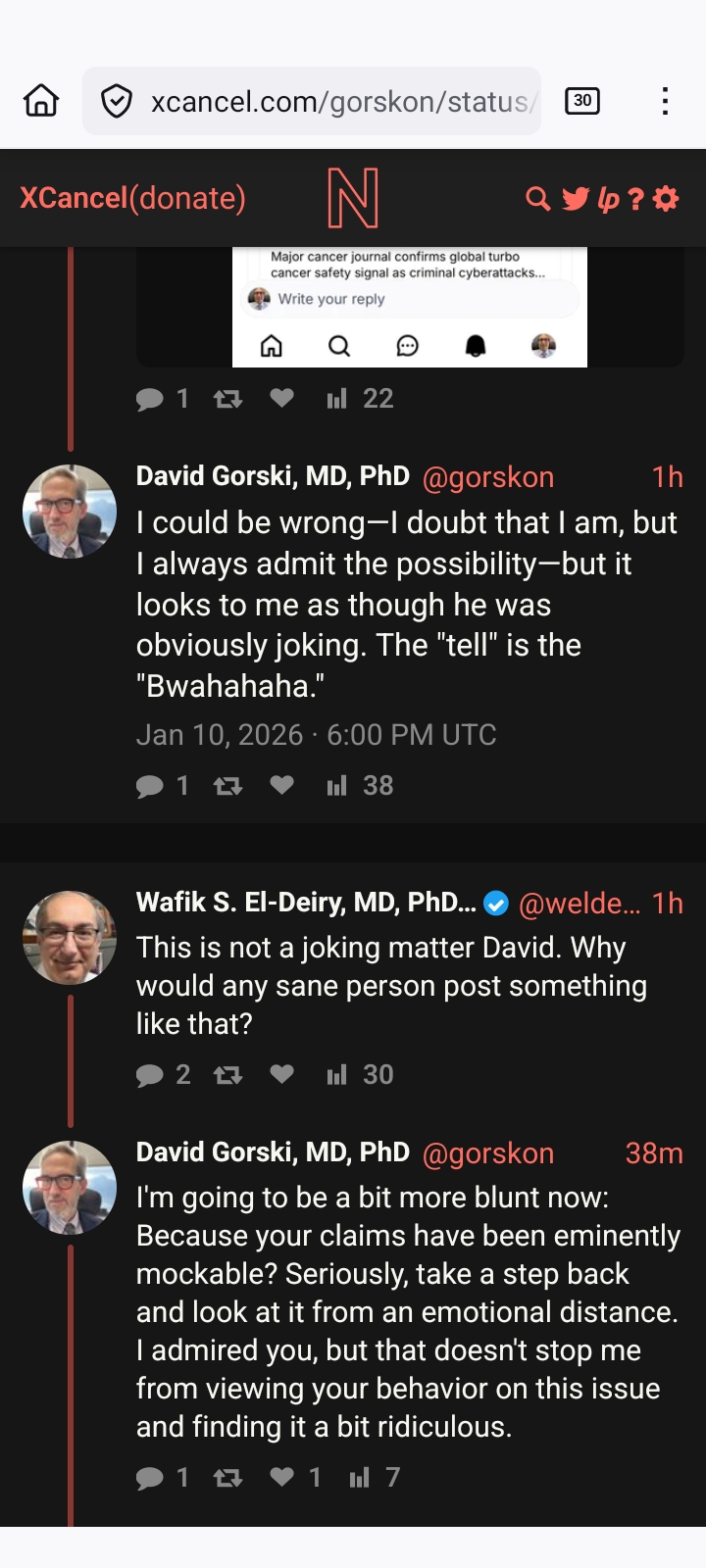Click Wafik S. El-Deiry's display name
The height and width of the screenshot is (1568, 706).
pos(306,903)
